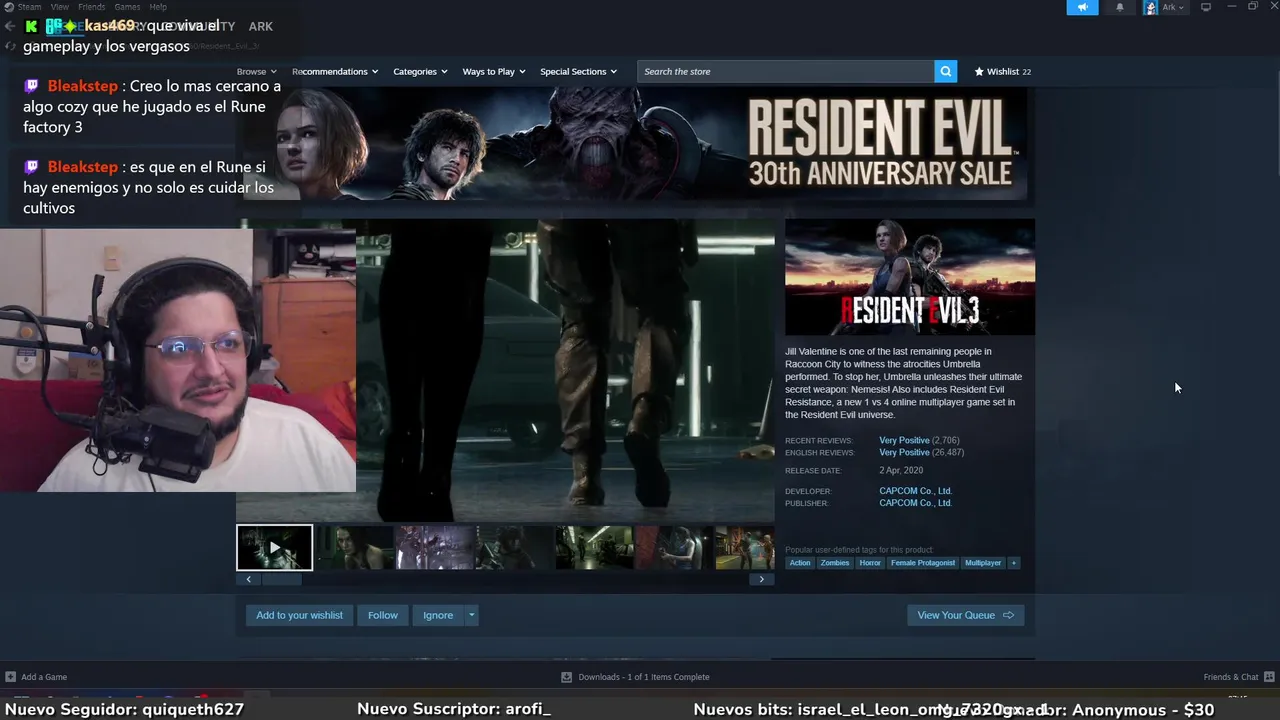Open publisher CAPCOM Co., Ltd. link
Screen dimensions: 1280x720
(x=915, y=503)
